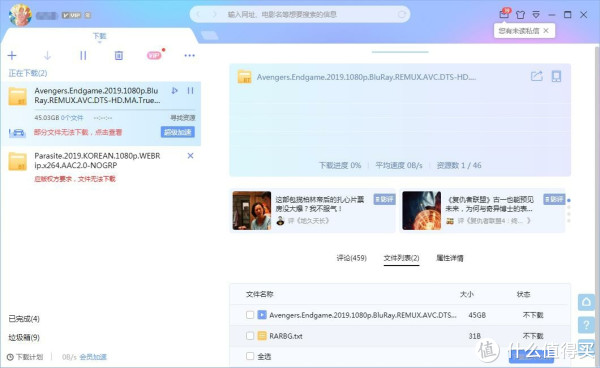The width and height of the screenshot is (600, 368).
Task: Click the user avatar picture
Action: tap(20, 15)
